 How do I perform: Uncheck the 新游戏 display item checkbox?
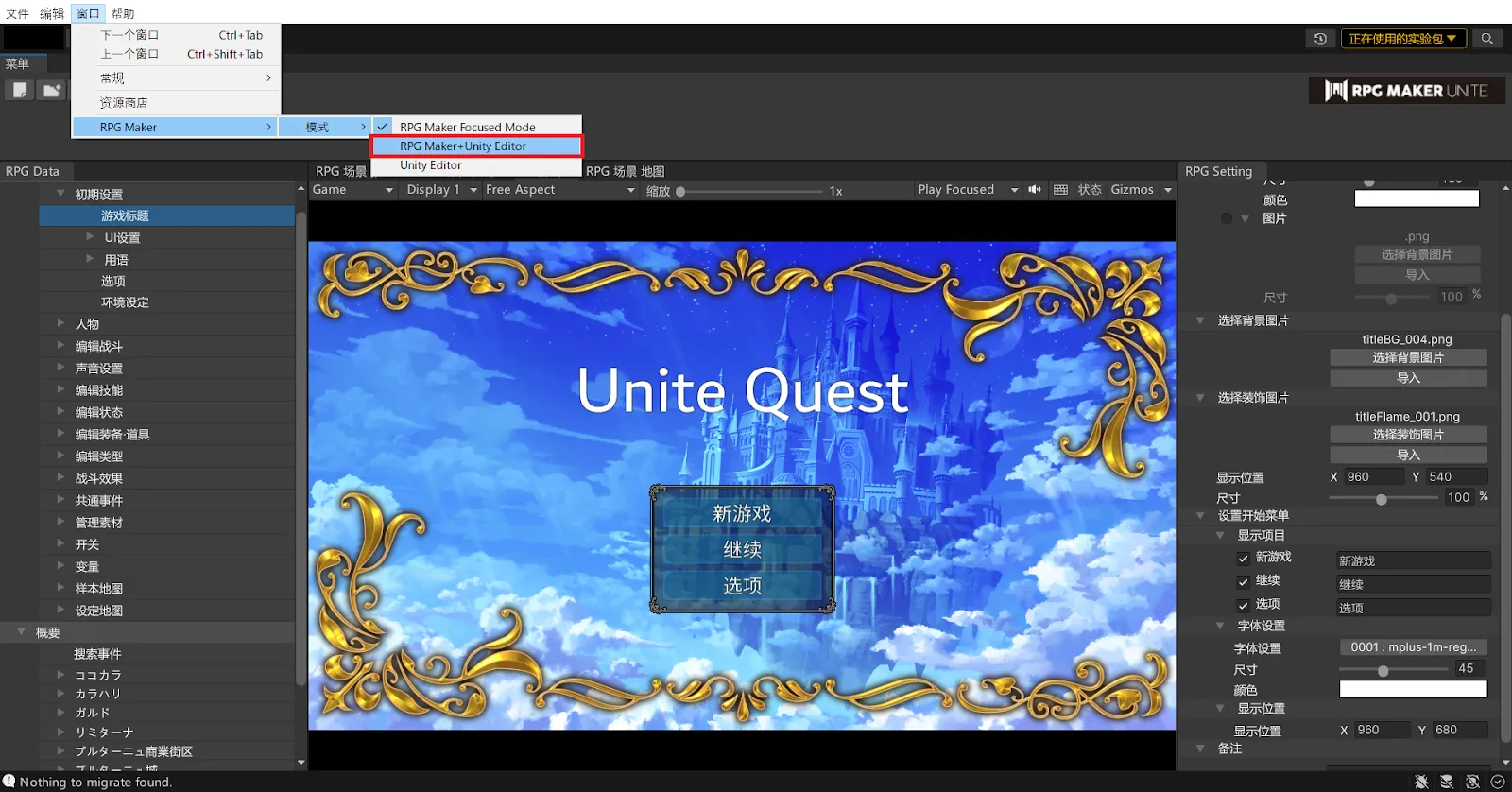pyautogui.click(x=1243, y=558)
